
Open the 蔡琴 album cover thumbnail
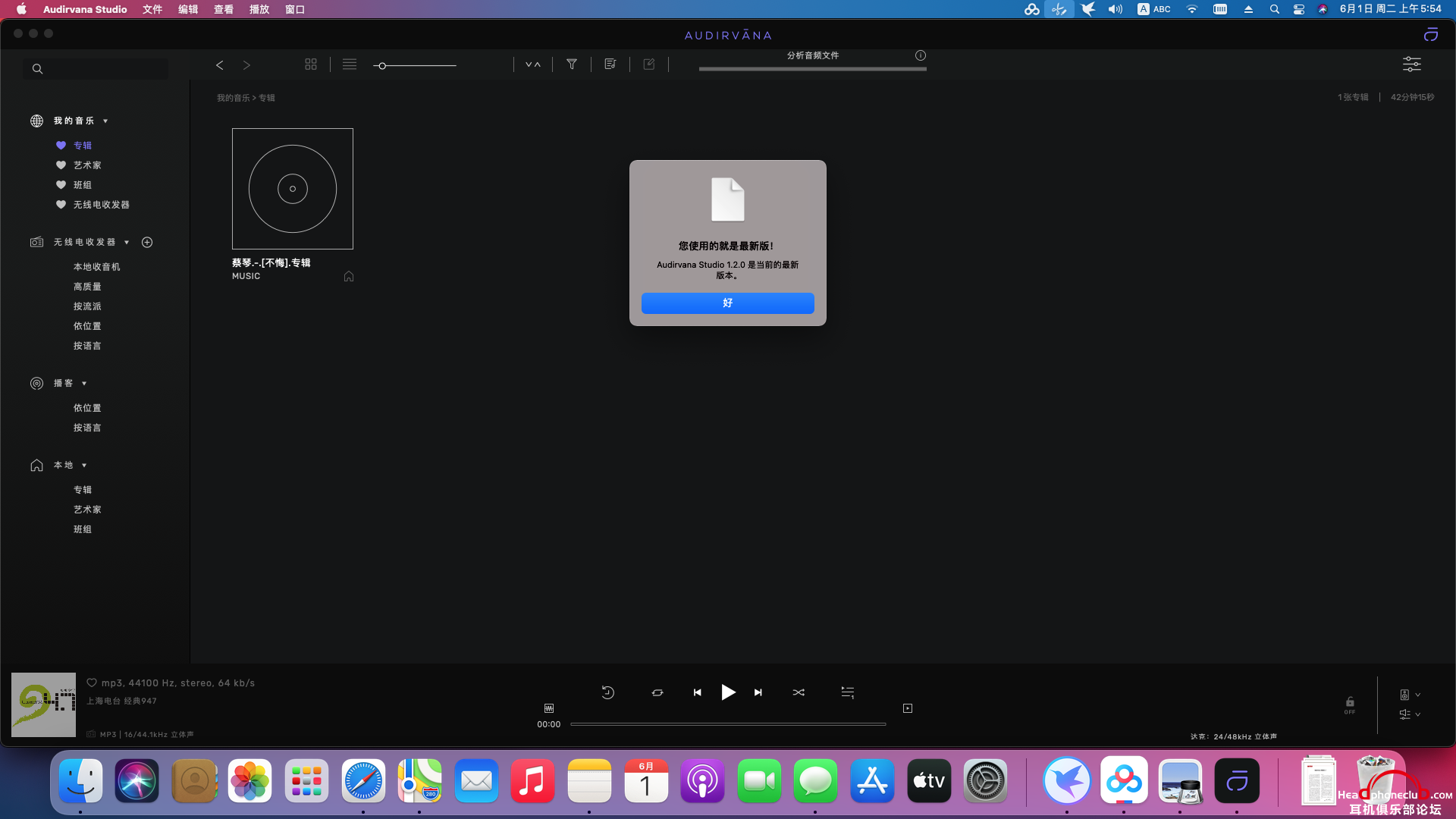point(293,189)
